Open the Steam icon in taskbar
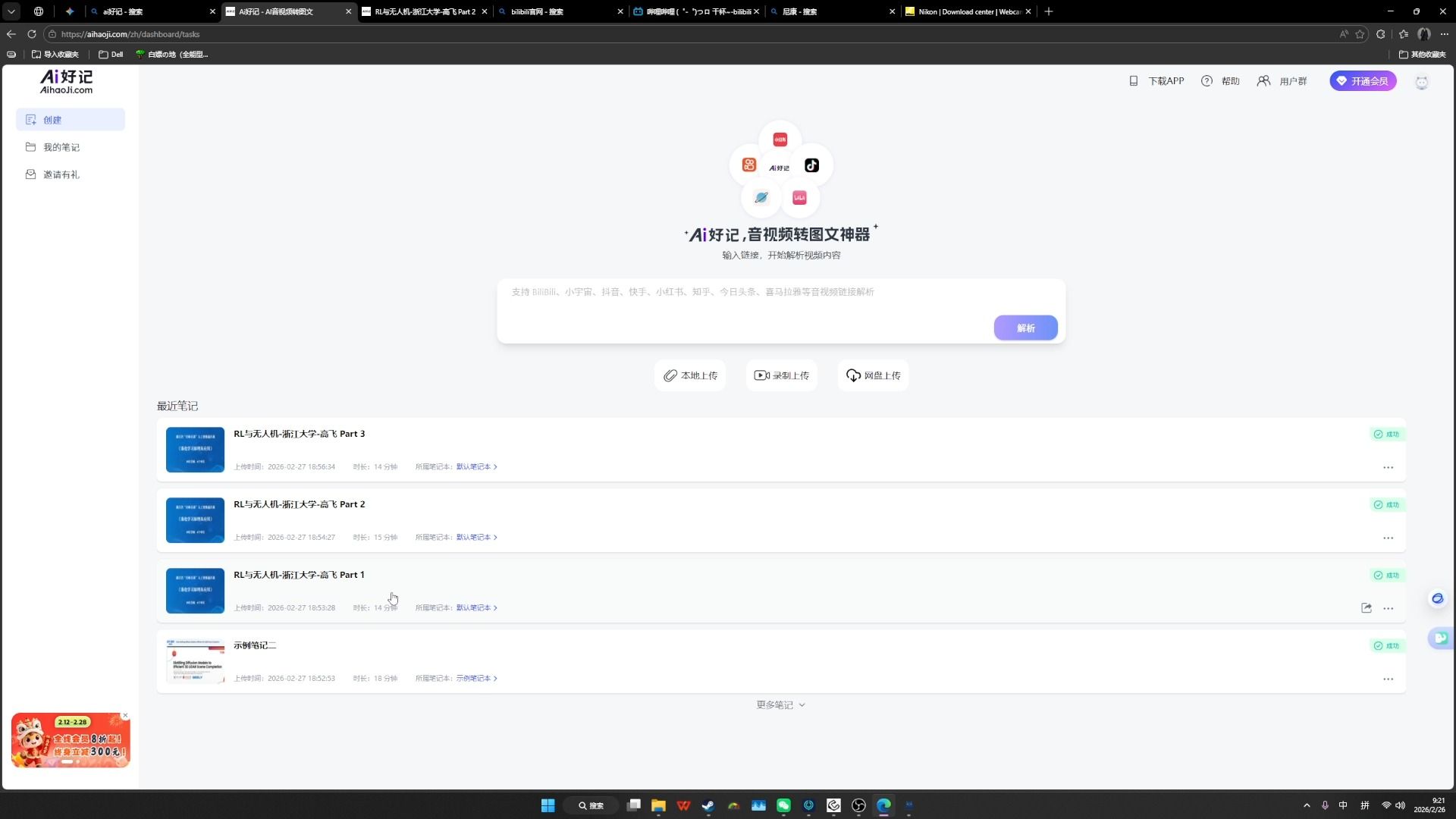1456x819 pixels. tap(708, 805)
